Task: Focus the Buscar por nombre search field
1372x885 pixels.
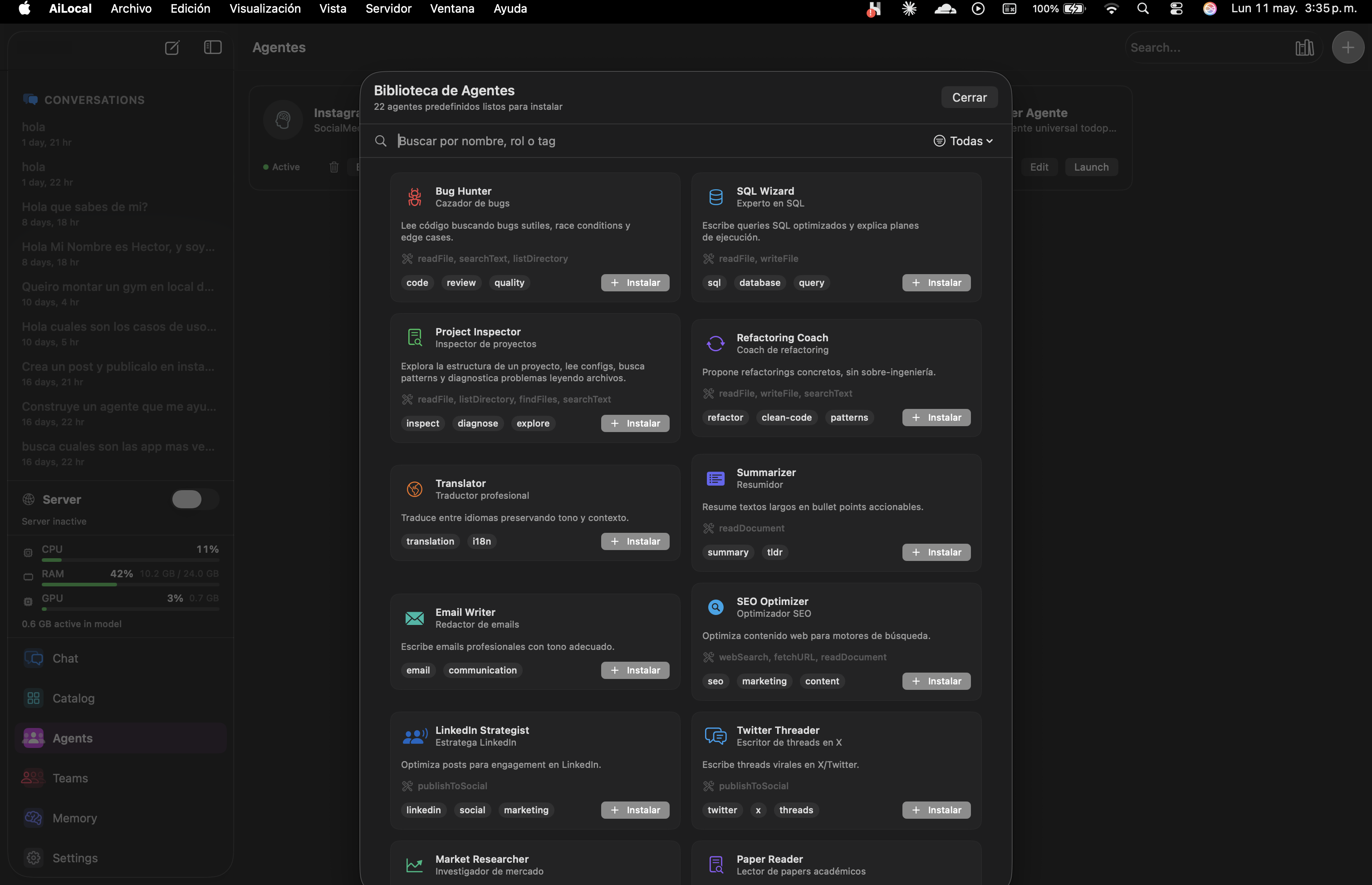Action: coord(649,141)
